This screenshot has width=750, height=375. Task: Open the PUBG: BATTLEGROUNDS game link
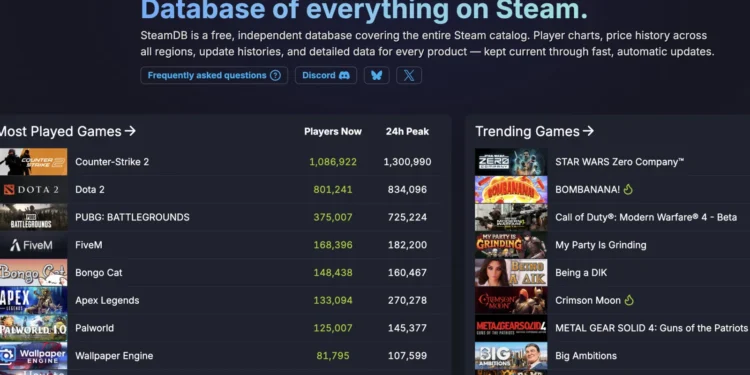tap(132, 217)
